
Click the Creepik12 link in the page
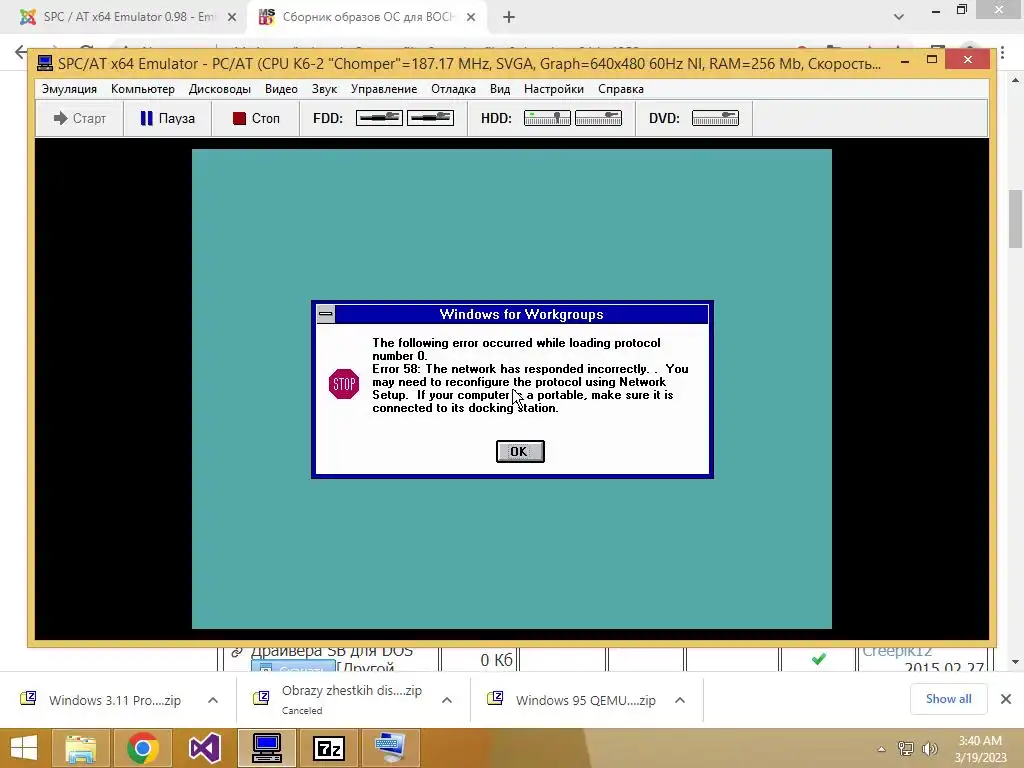coord(897,652)
